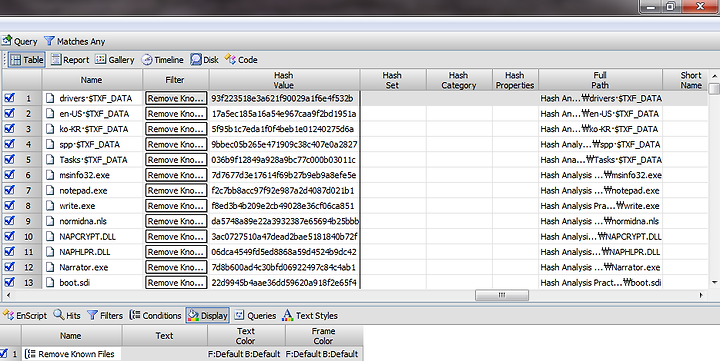The width and height of the screenshot is (720, 361).
Task: Select hash value of NAPCRYPT.DLL row
Action: pyautogui.click(x=283, y=237)
